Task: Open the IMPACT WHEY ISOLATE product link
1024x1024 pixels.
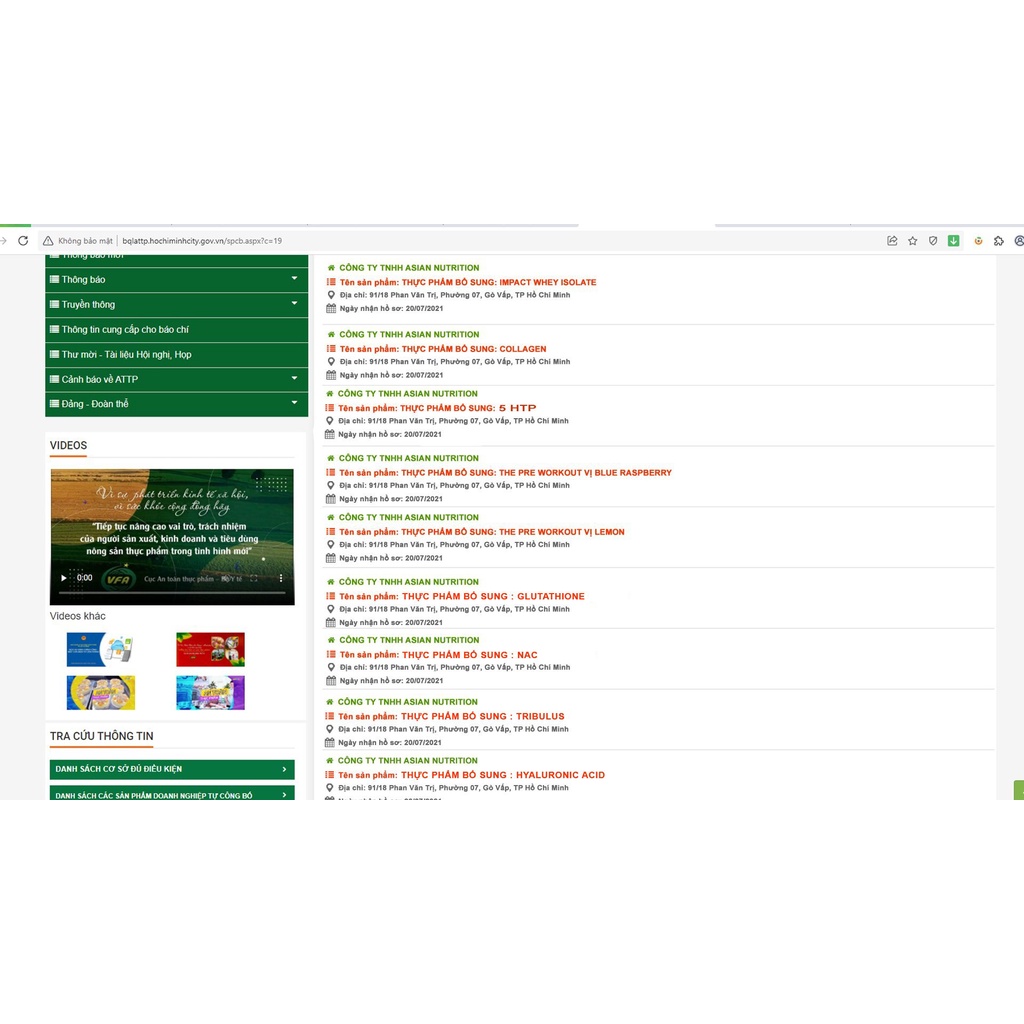Action: pos(467,283)
